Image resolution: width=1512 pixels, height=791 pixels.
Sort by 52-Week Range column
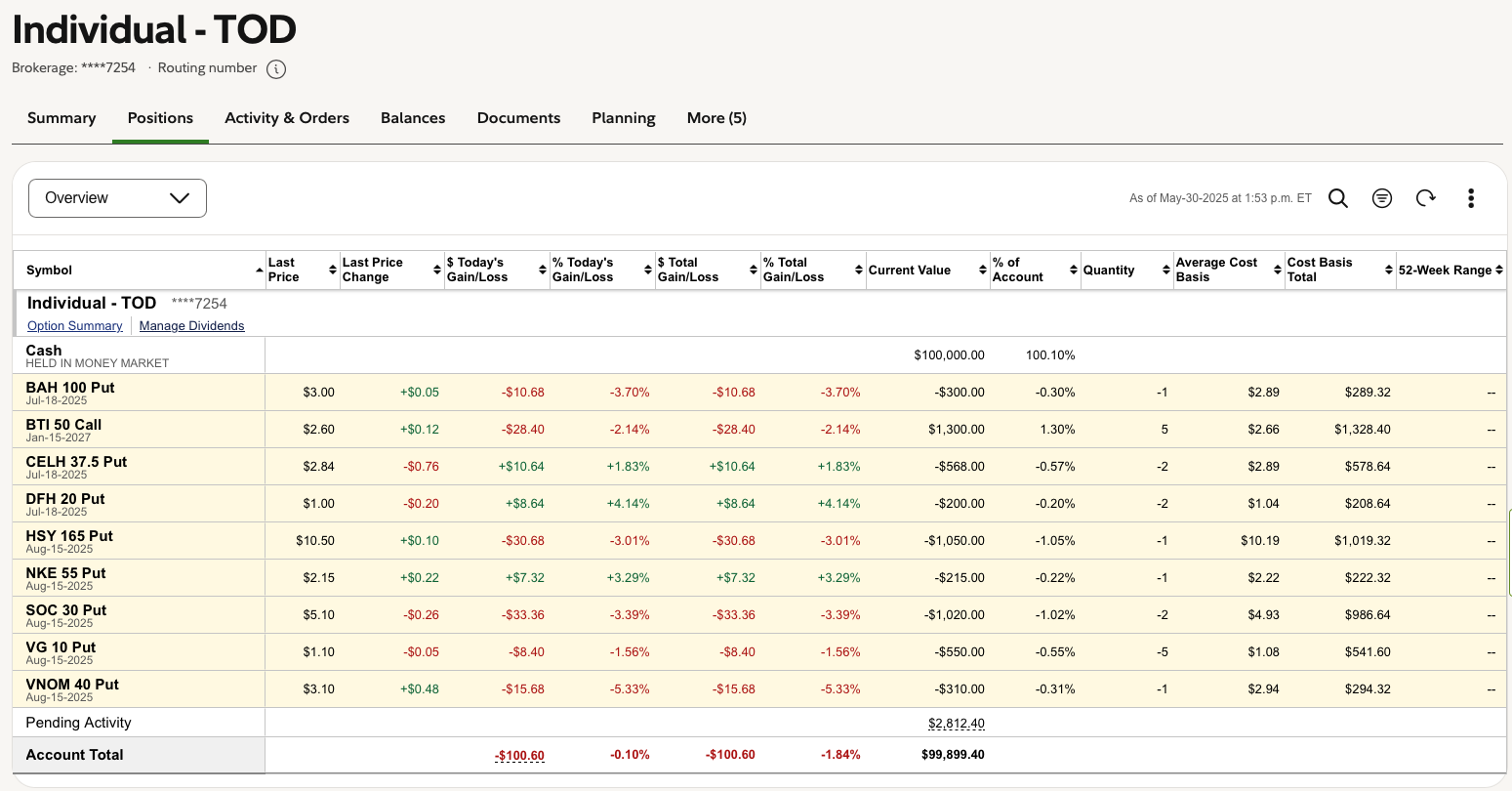click(x=1499, y=270)
